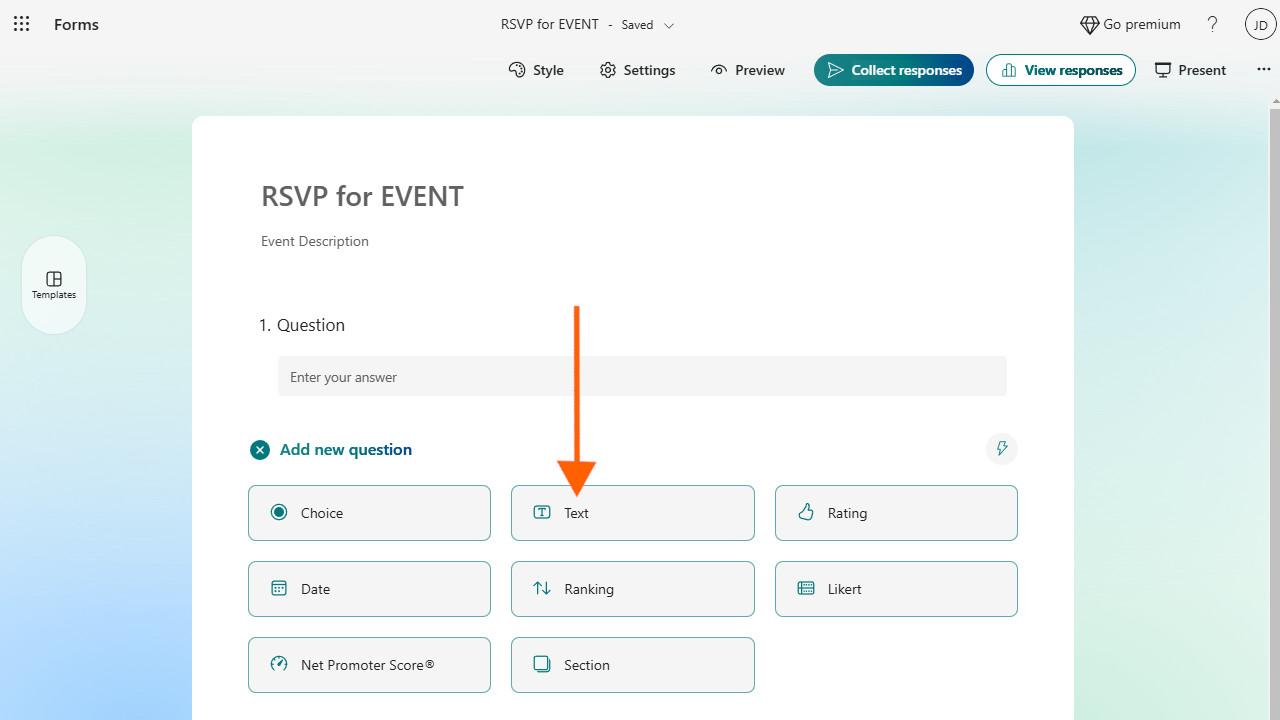Preview the form
The height and width of the screenshot is (720, 1280).
(747, 70)
